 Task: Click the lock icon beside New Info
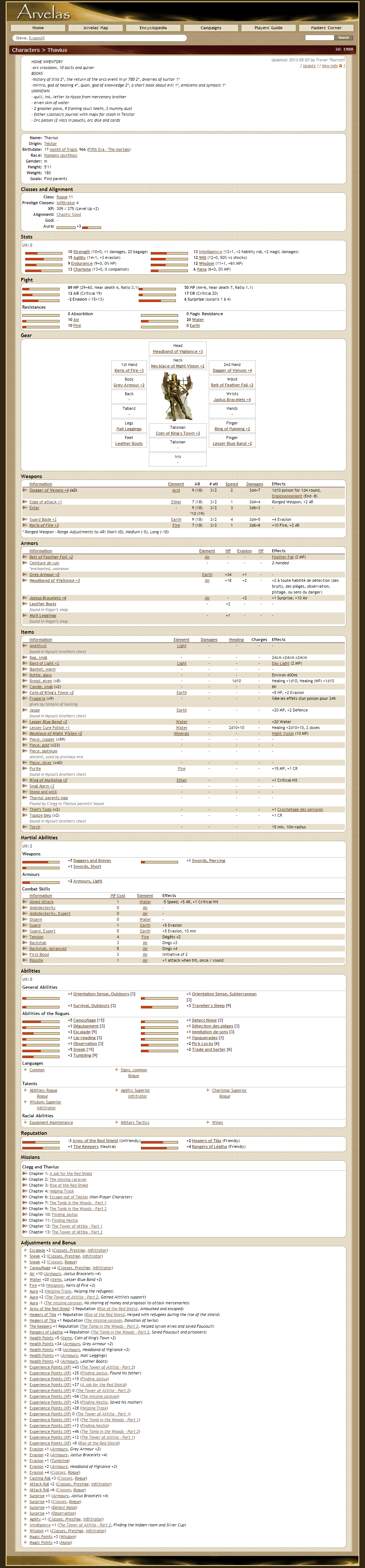coord(341,66)
